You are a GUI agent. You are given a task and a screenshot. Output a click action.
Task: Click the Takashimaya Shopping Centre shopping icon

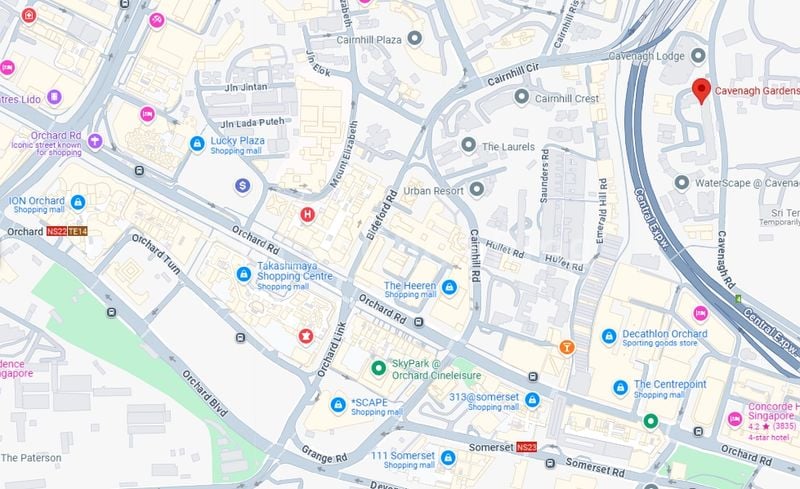pyautogui.click(x=244, y=274)
